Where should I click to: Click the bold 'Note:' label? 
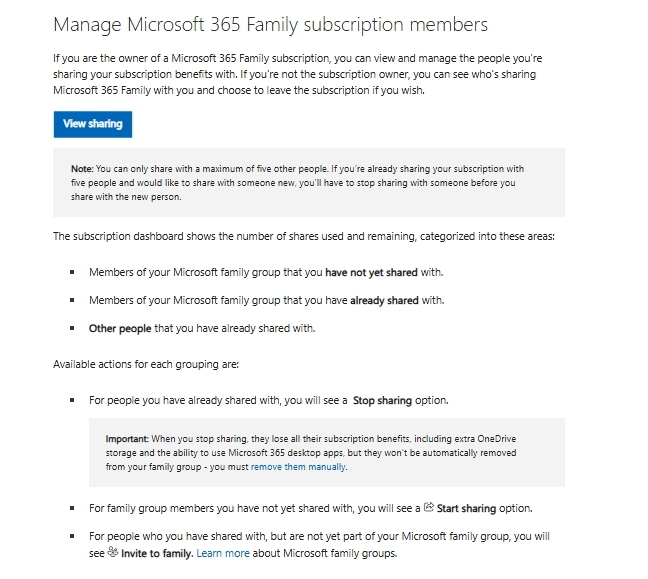point(81,169)
